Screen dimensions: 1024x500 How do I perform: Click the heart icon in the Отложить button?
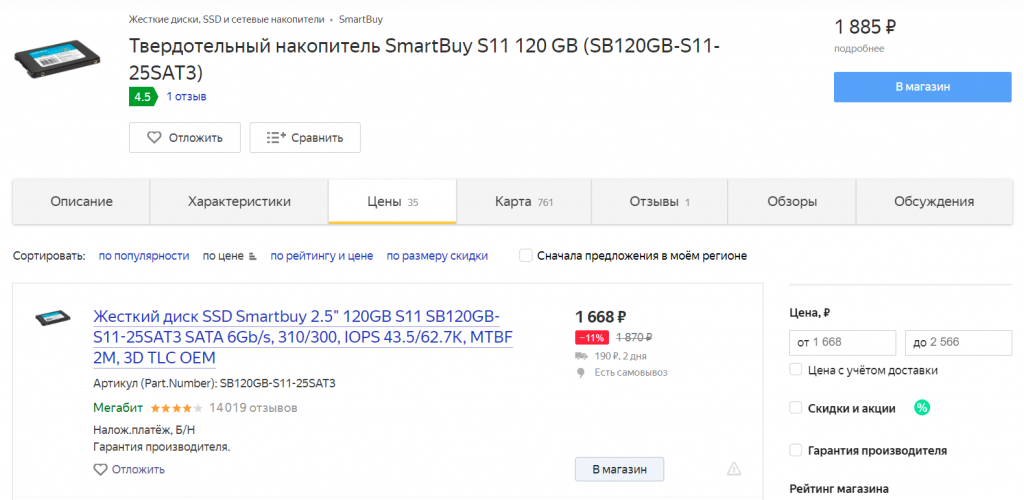[154, 138]
